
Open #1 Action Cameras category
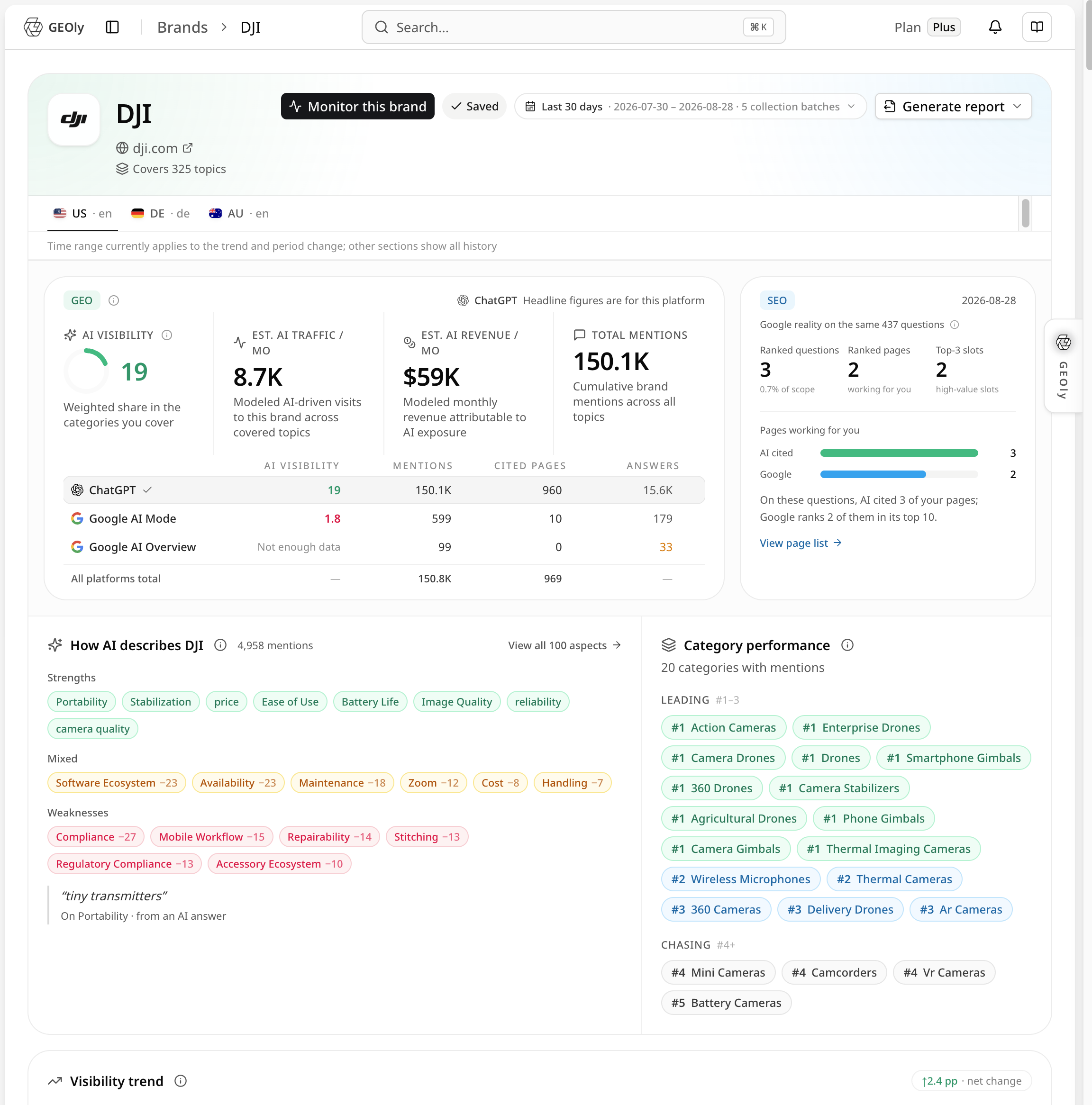pos(724,727)
